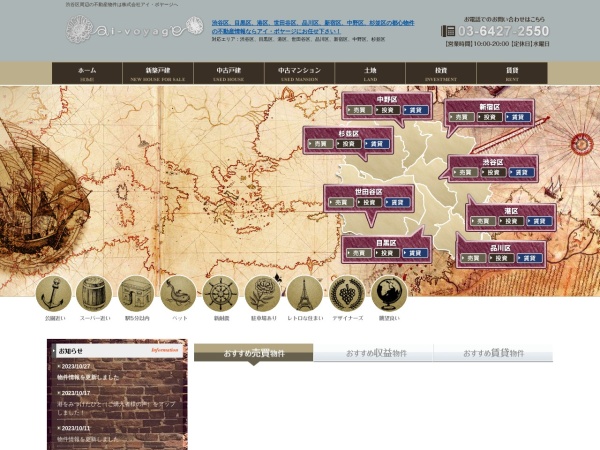Click 賃貸 button under 渋谷区

(x=522, y=173)
